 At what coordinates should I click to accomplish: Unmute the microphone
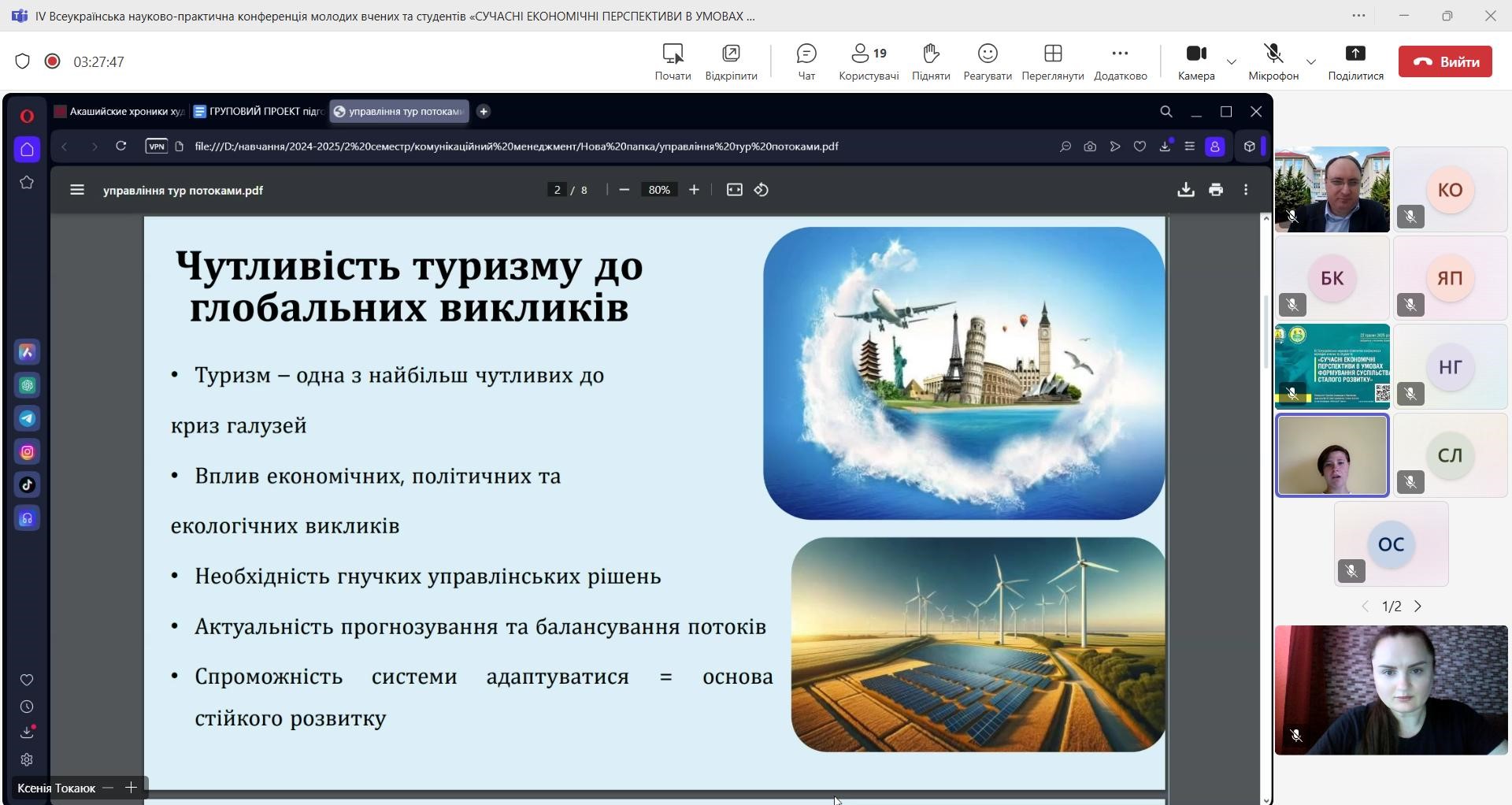pos(1273,61)
